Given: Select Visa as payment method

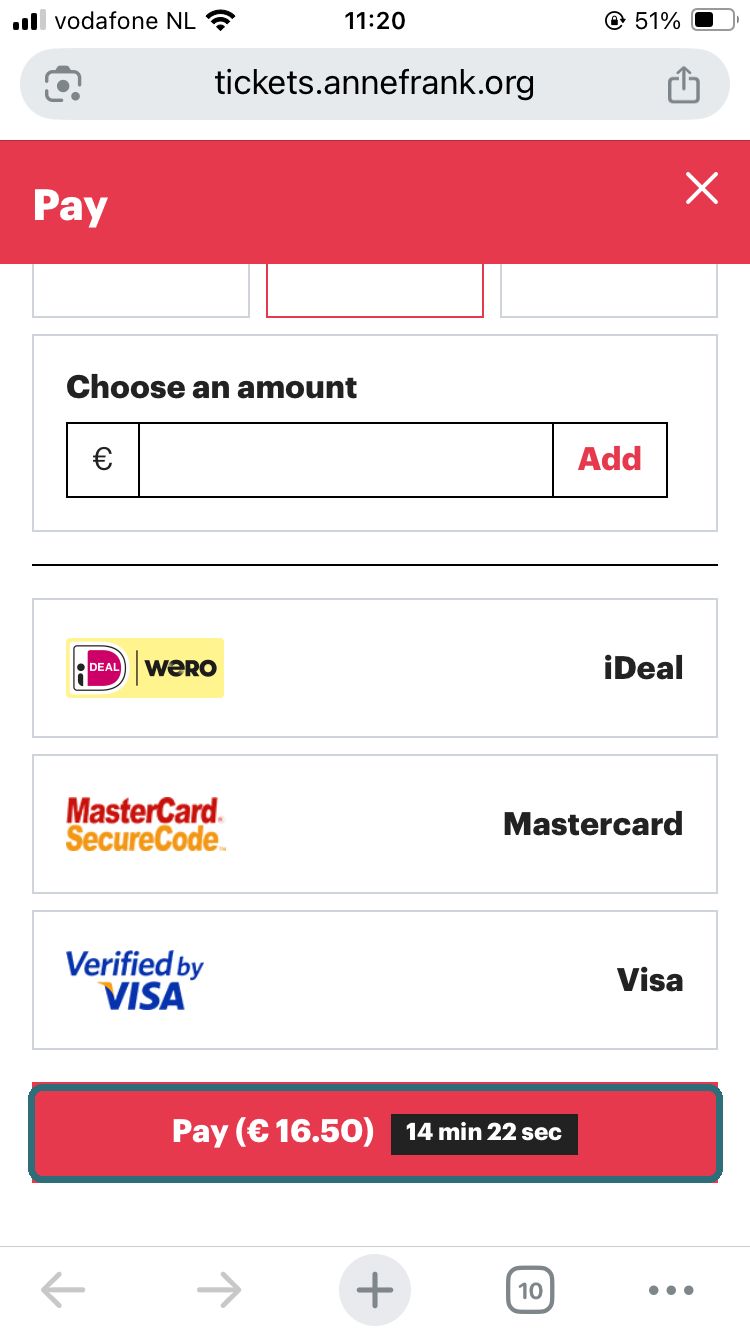Looking at the screenshot, I should (x=375, y=980).
